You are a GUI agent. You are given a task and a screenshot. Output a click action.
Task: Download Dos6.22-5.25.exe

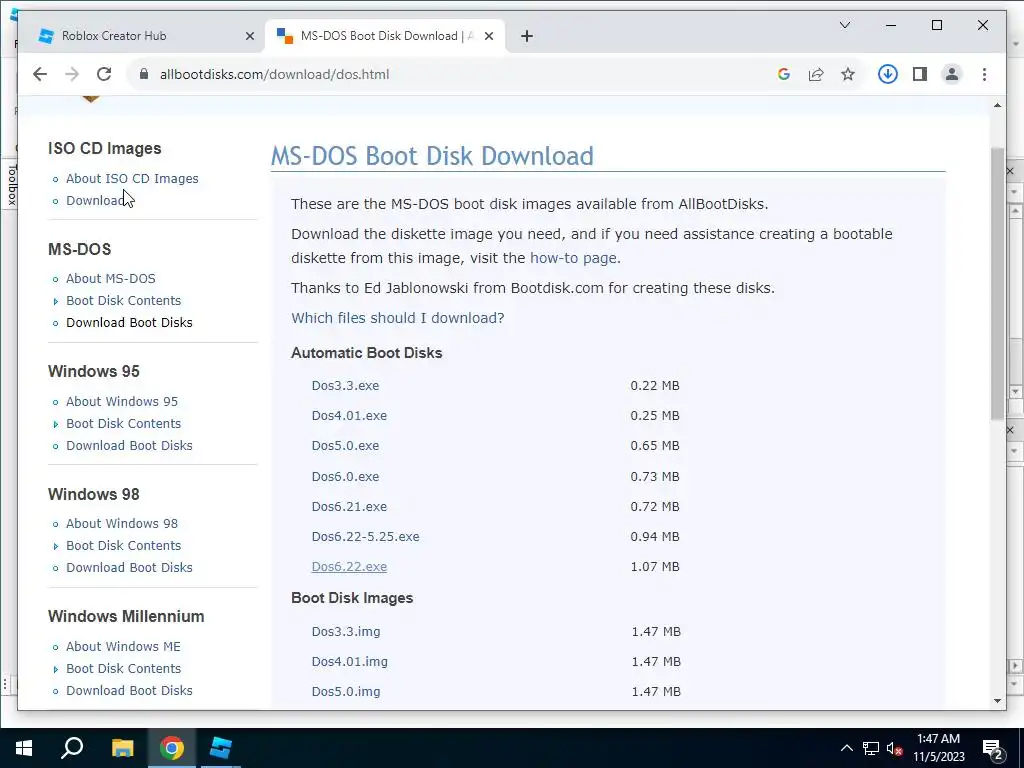(365, 536)
